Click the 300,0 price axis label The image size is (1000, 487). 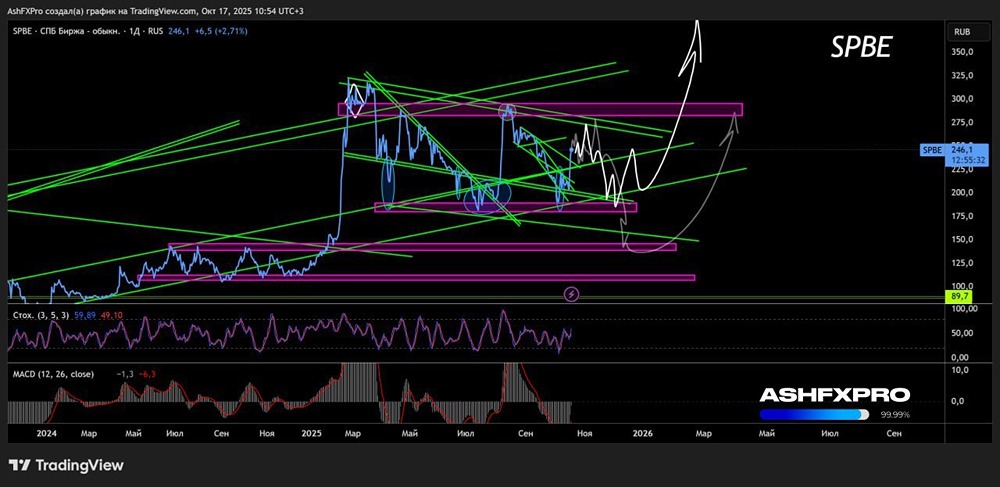point(962,99)
